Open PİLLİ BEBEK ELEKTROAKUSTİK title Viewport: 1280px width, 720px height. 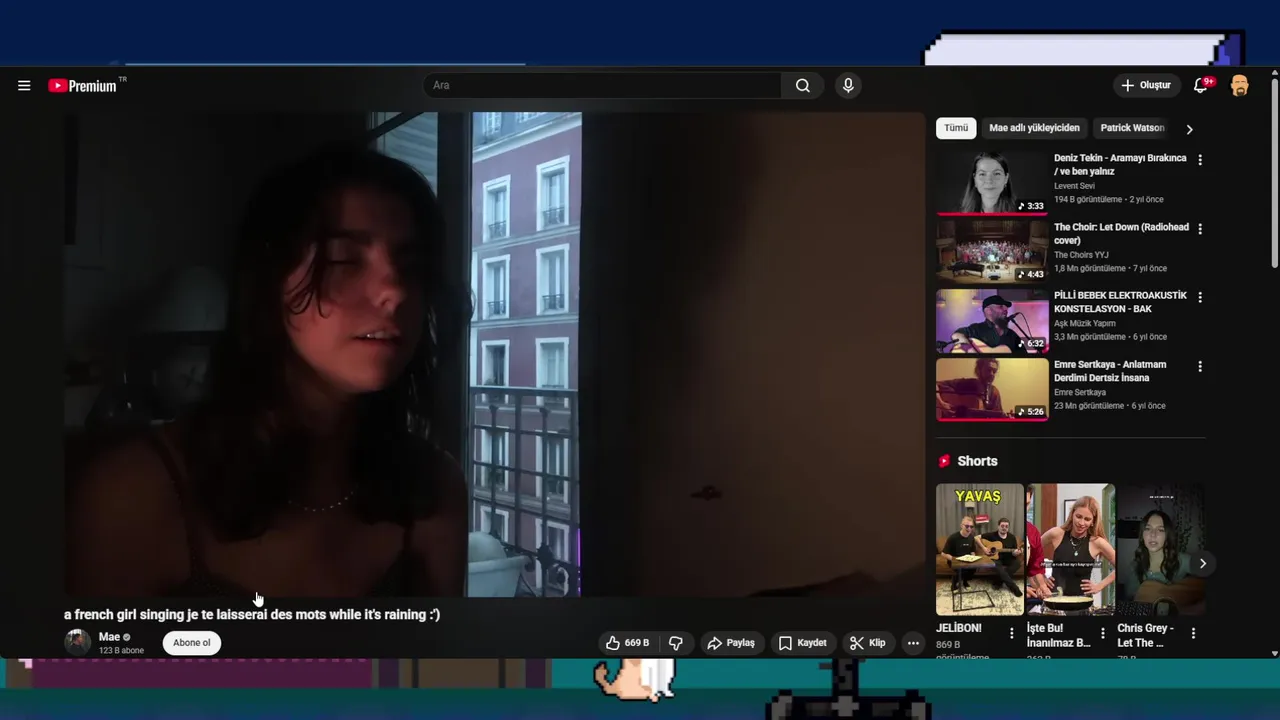tap(1120, 302)
